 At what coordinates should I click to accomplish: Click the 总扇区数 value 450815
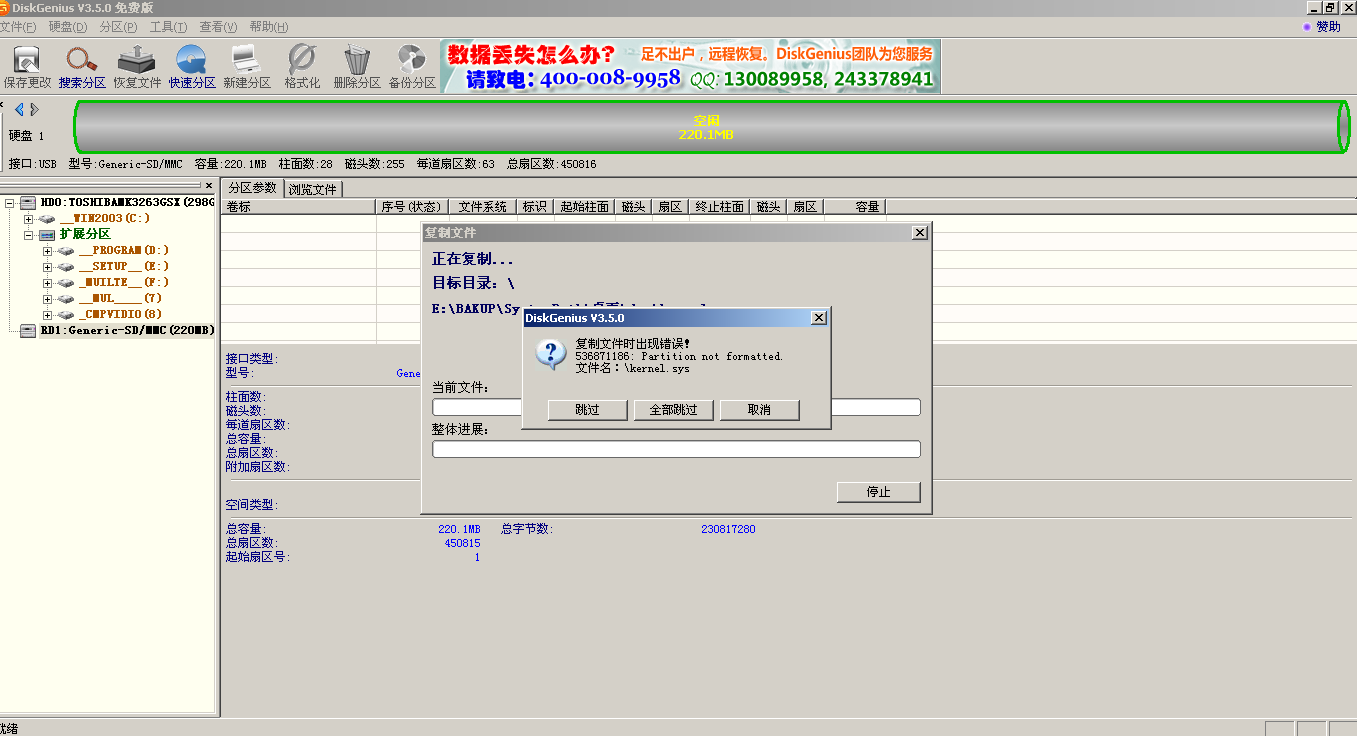[462, 543]
